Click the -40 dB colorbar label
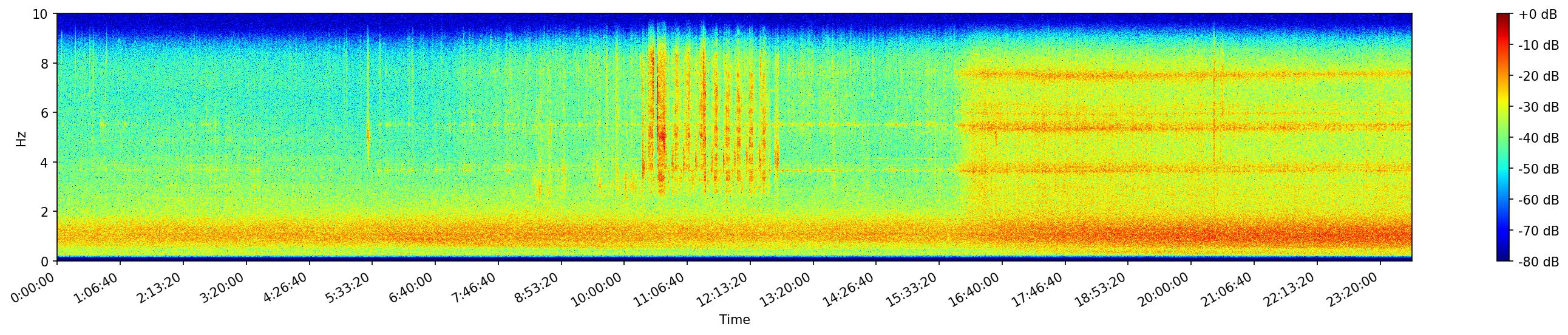1568x335 pixels. (x=1538, y=138)
